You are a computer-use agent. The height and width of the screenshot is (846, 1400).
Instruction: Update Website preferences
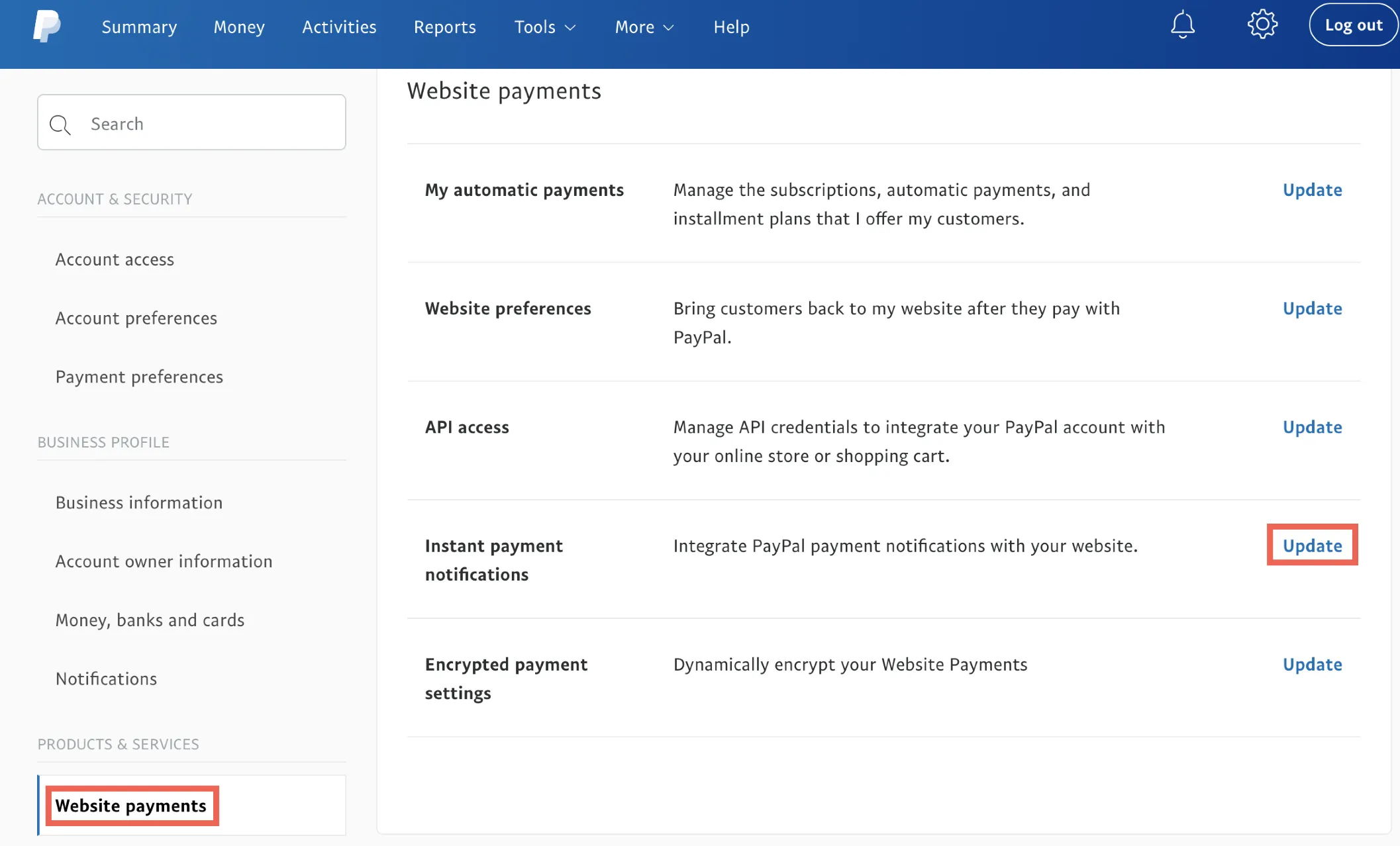(x=1312, y=308)
